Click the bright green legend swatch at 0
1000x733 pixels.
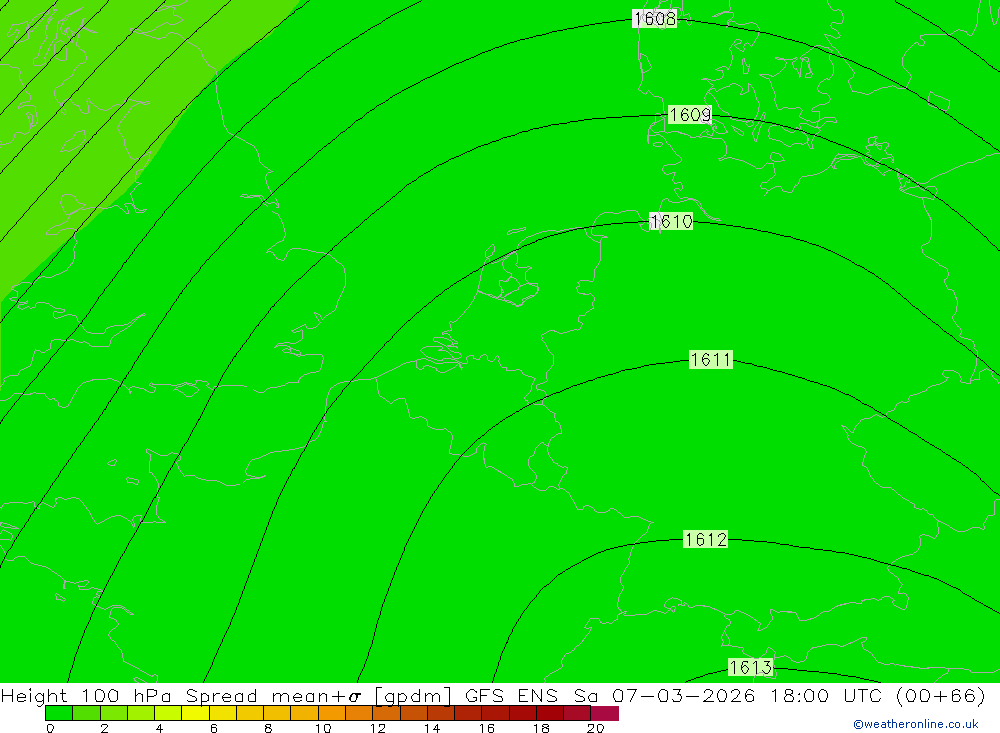[59, 713]
